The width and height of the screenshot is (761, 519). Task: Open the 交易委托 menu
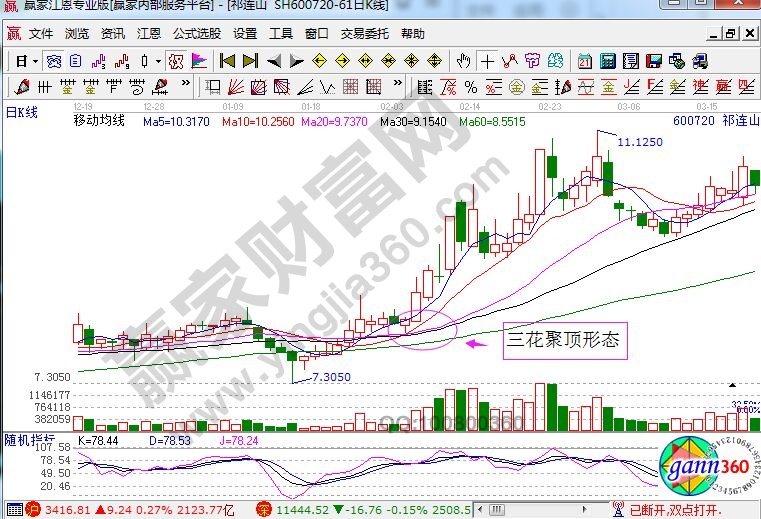click(x=364, y=33)
